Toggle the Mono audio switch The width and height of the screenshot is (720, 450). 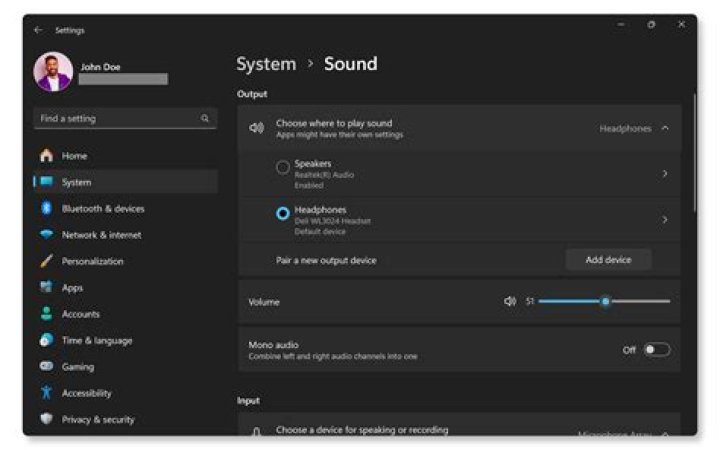point(656,350)
